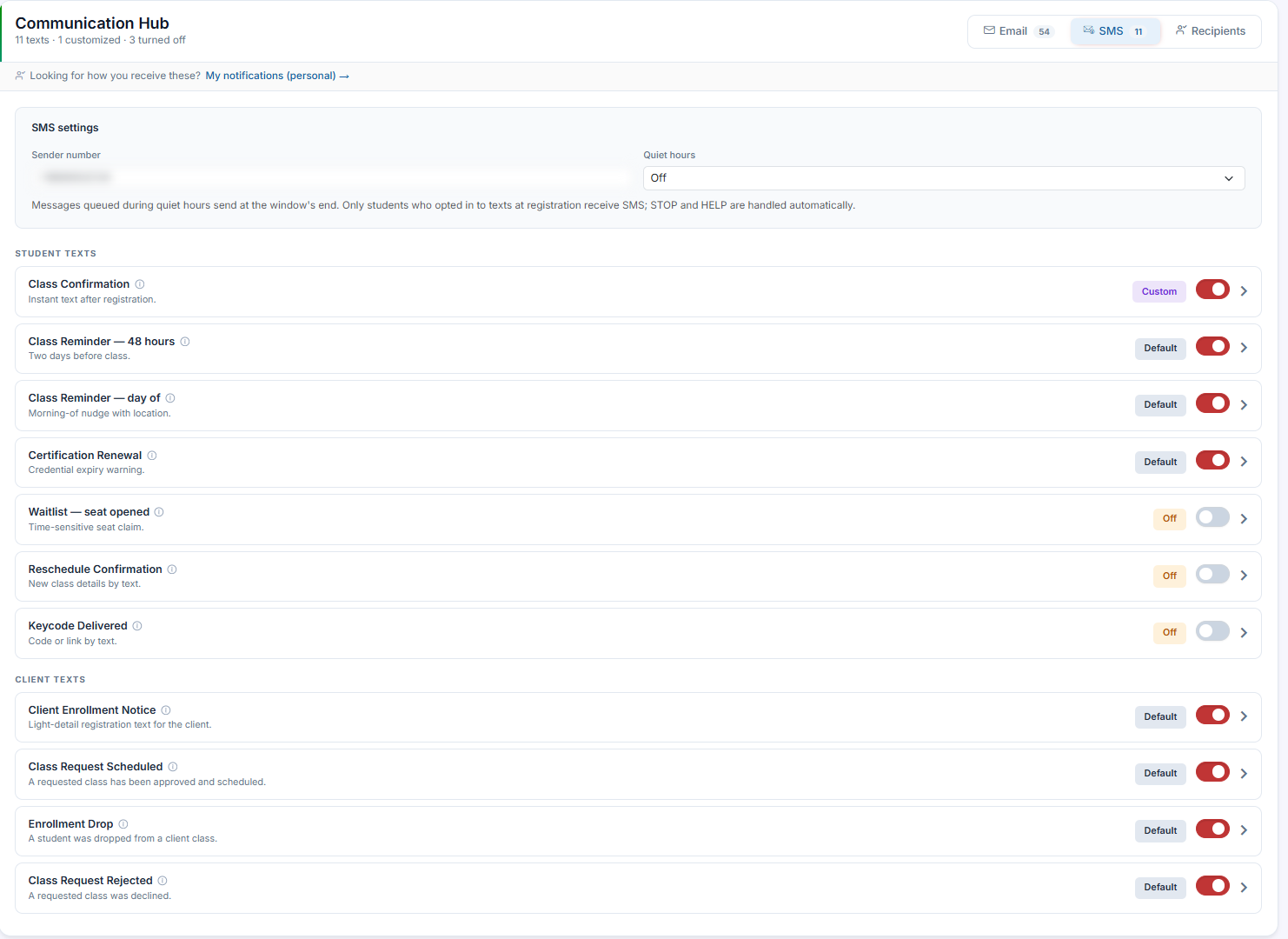Open Class Request Rejected row chevron
This screenshot has height=939, width=1288.
point(1244,888)
